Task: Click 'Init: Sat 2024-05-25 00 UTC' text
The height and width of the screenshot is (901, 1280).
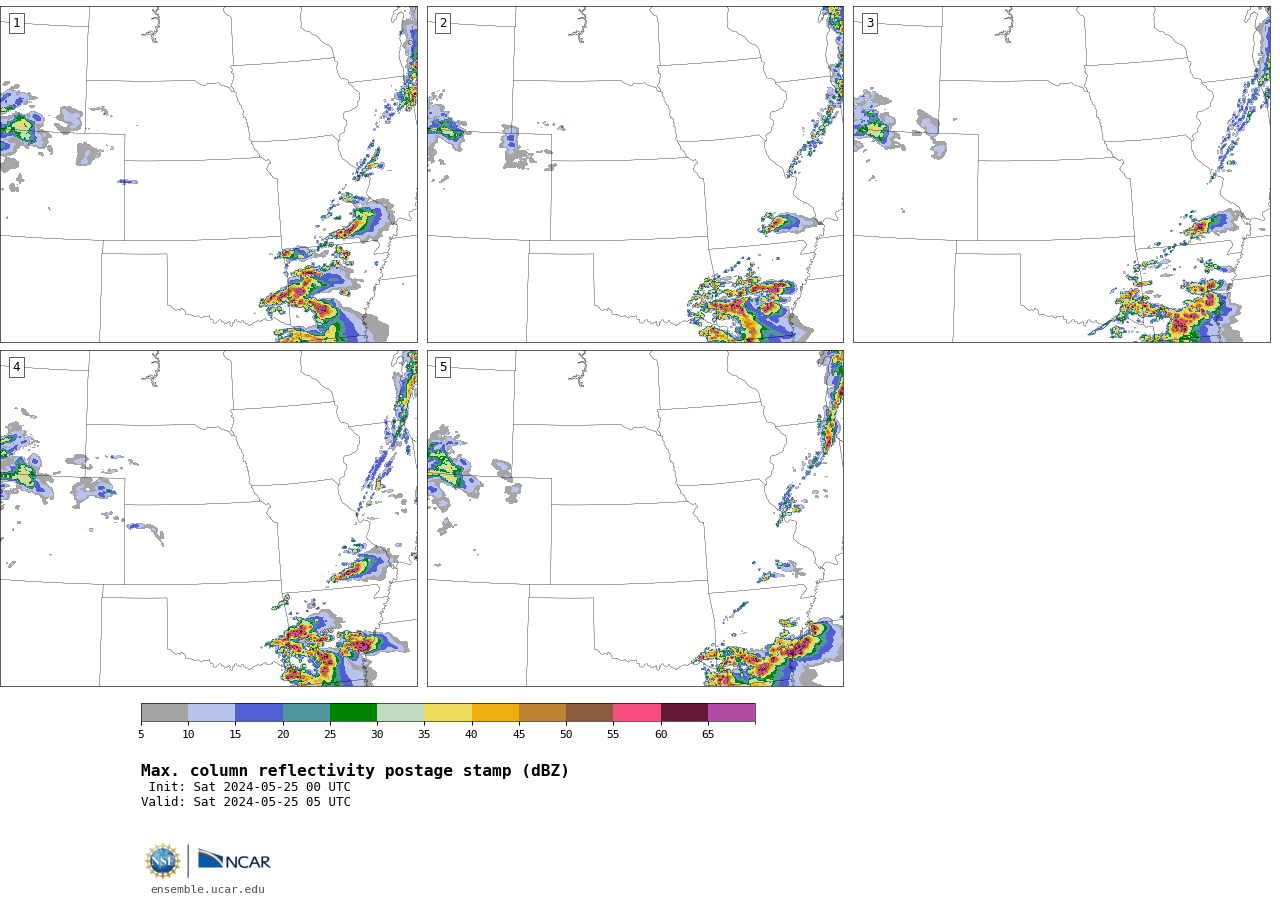Action: [250, 787]
